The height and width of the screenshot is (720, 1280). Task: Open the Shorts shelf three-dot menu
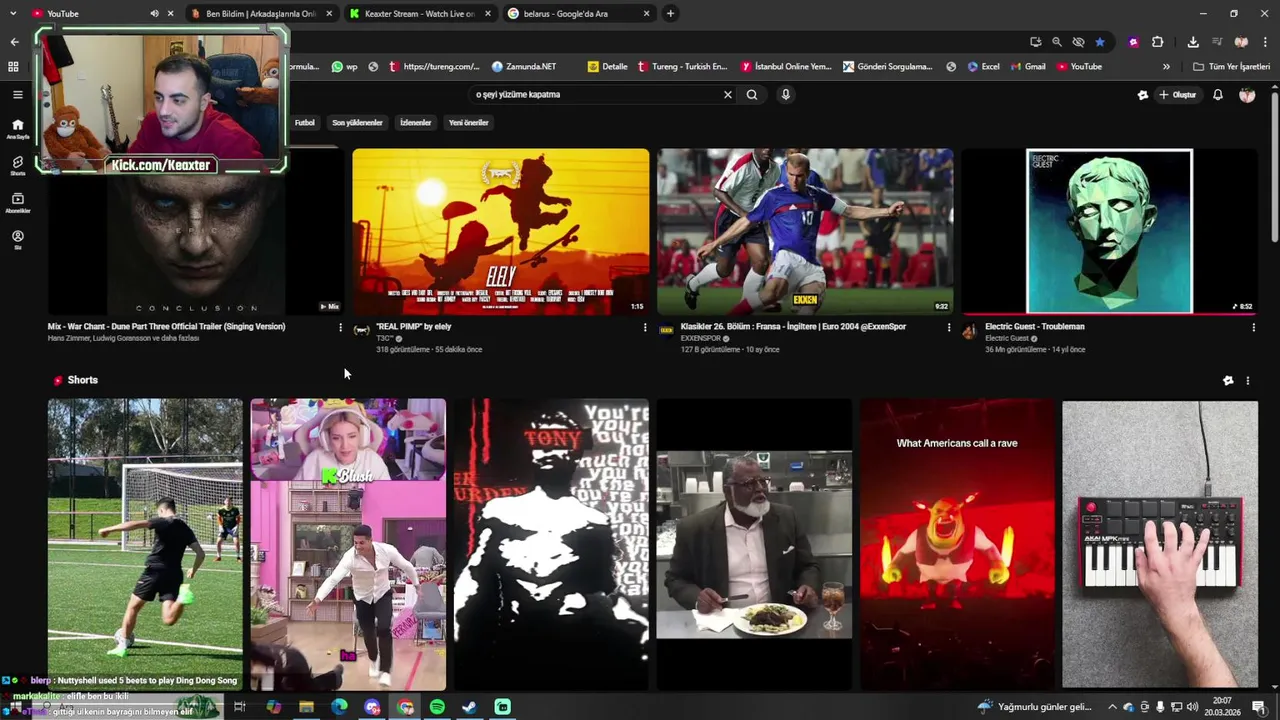pyautogui.click(x=1247, y=381)
